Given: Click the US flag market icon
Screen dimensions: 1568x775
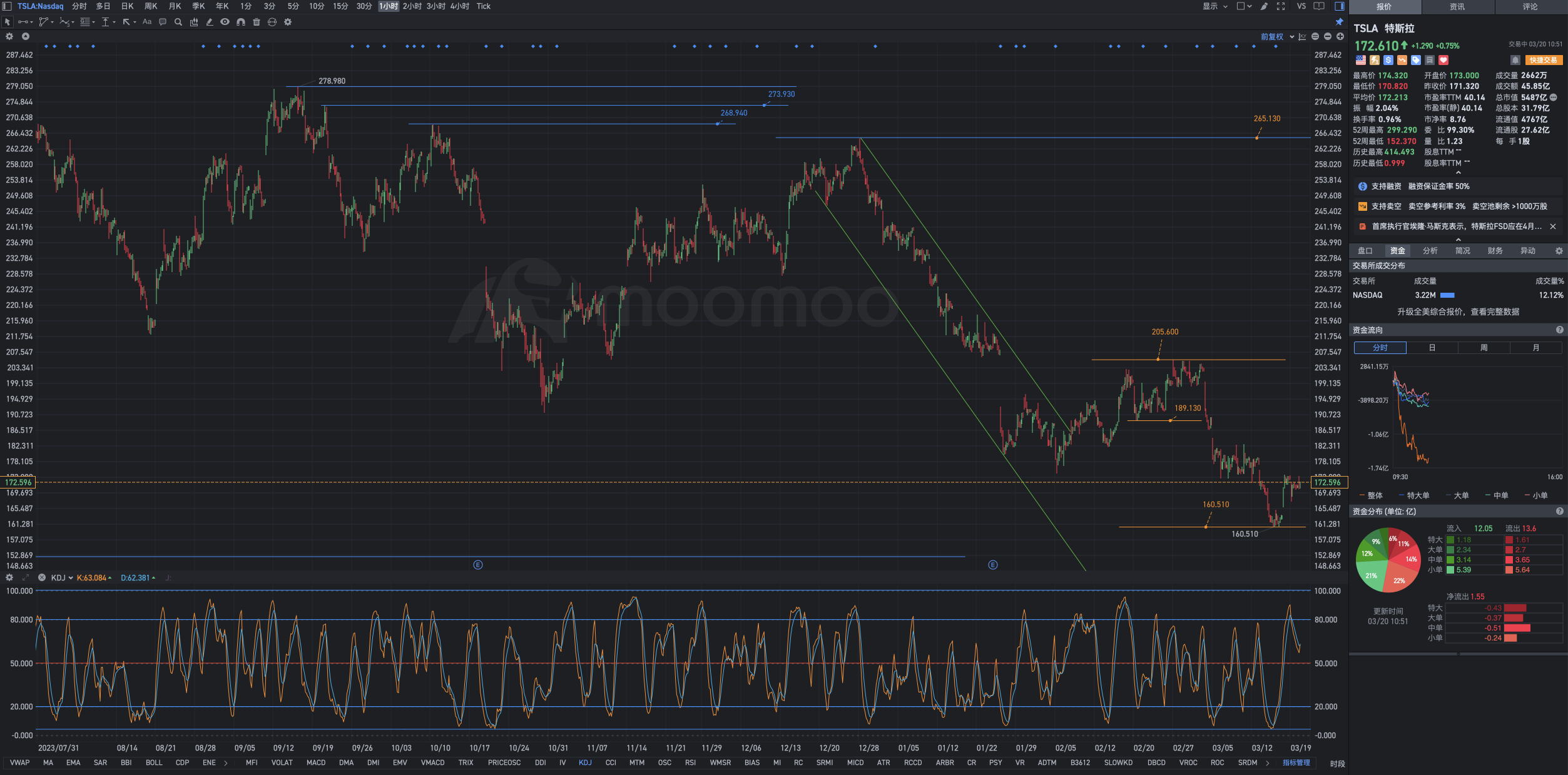Looking at the screenshot, I should (x=1361, y=60).
